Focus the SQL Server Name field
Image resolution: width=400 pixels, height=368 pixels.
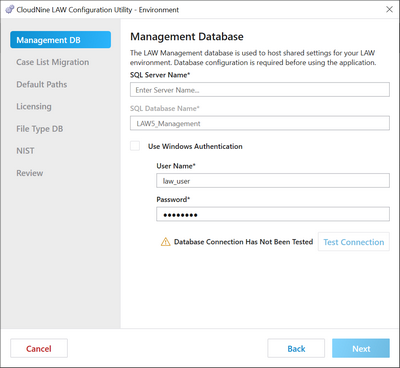(260, 90)
